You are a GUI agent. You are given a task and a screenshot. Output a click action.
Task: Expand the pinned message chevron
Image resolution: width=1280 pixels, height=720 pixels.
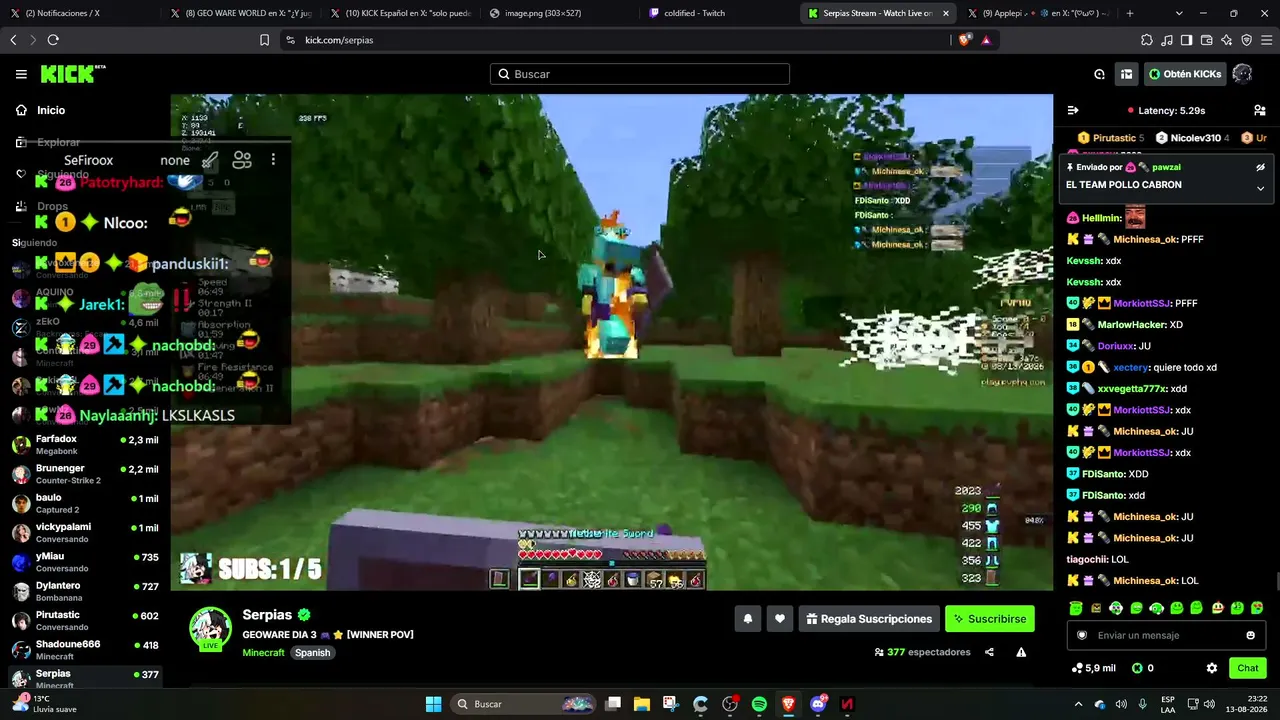1260,188
